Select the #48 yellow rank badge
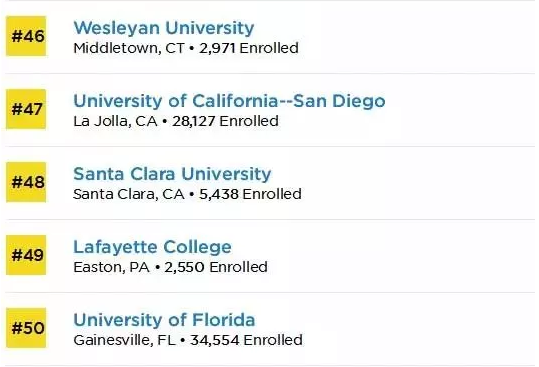This screenshot has width=539, height=367. pyautogui.click(x=26, y=182)
